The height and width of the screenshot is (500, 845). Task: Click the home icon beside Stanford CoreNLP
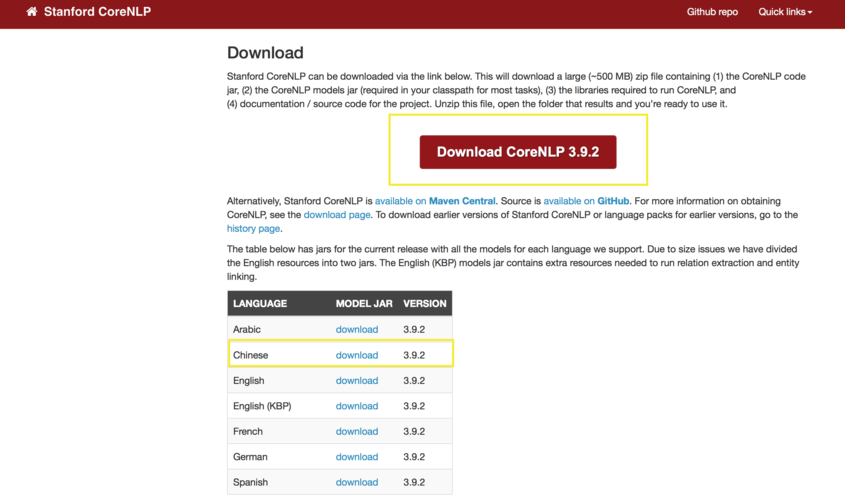(x=32, y=11)
